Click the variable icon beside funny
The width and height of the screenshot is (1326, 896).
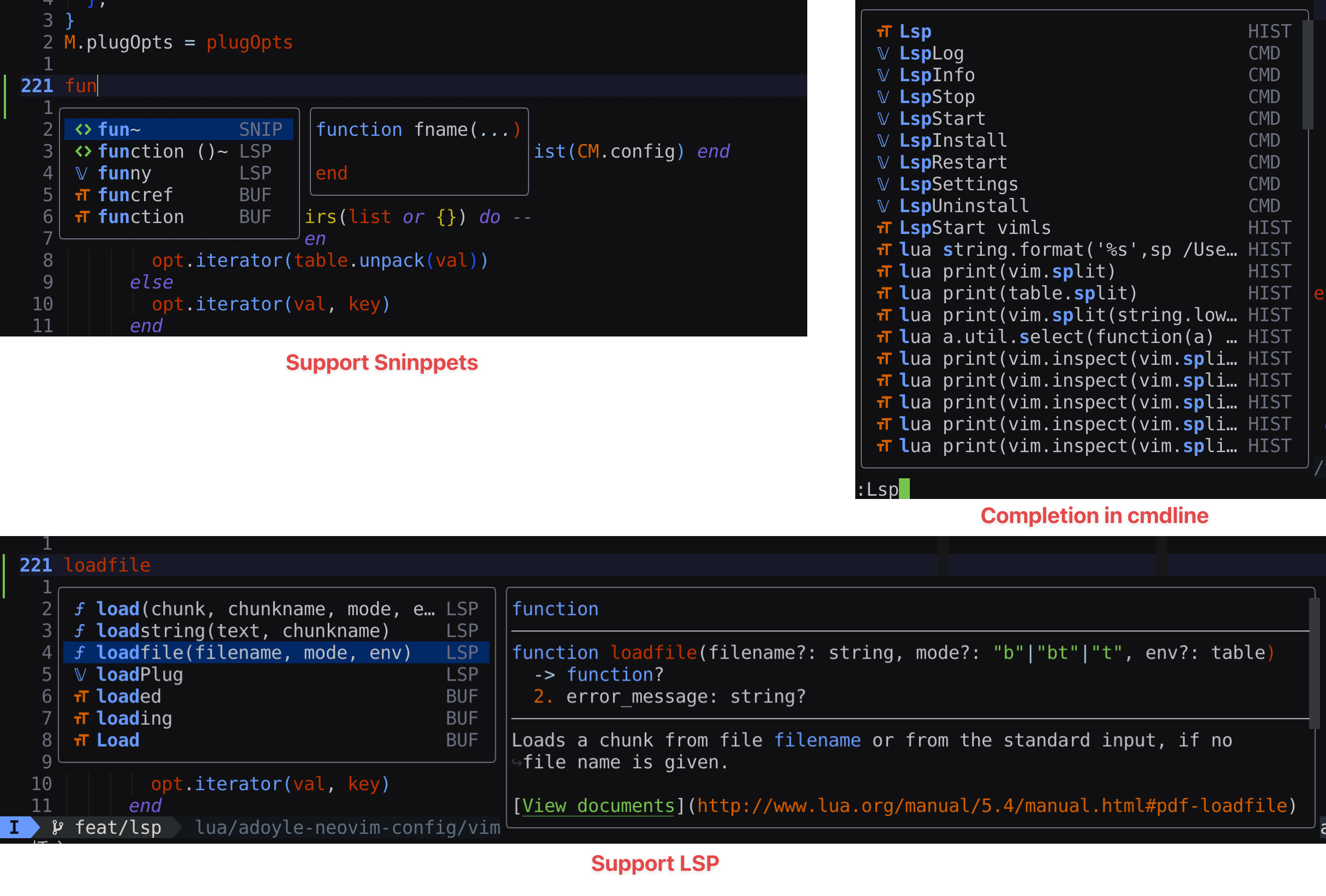point(82,173)
